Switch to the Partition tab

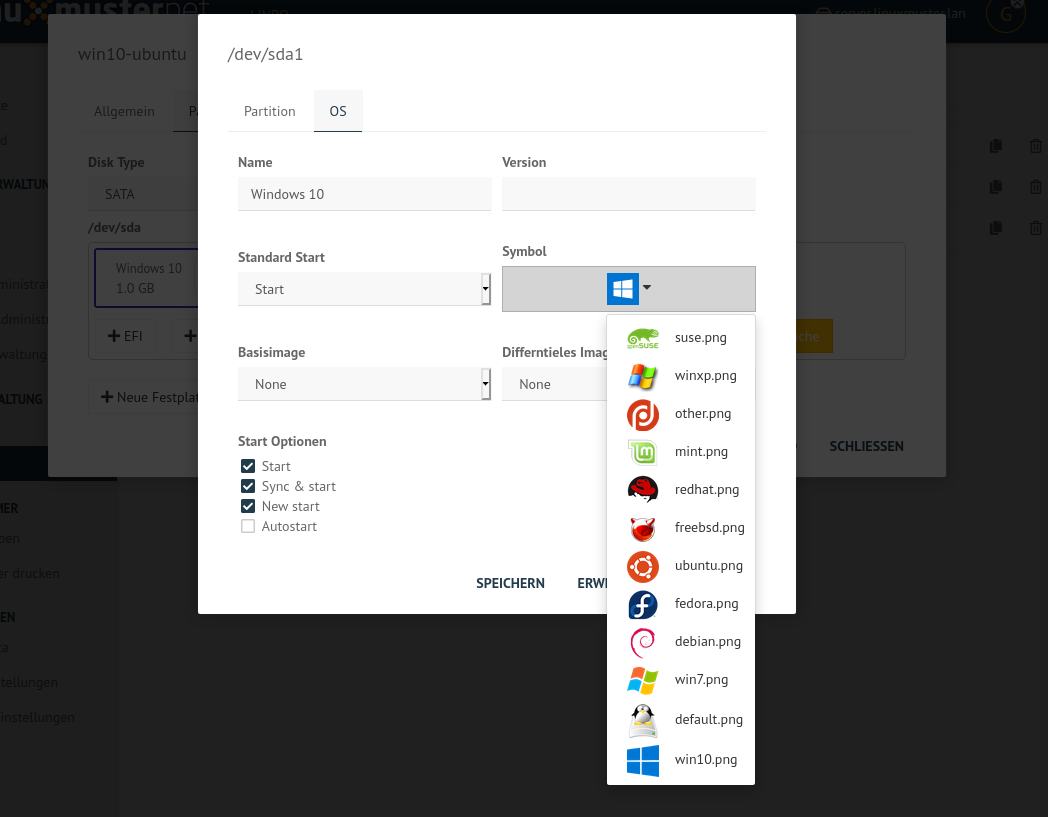(x=269, y=111)
